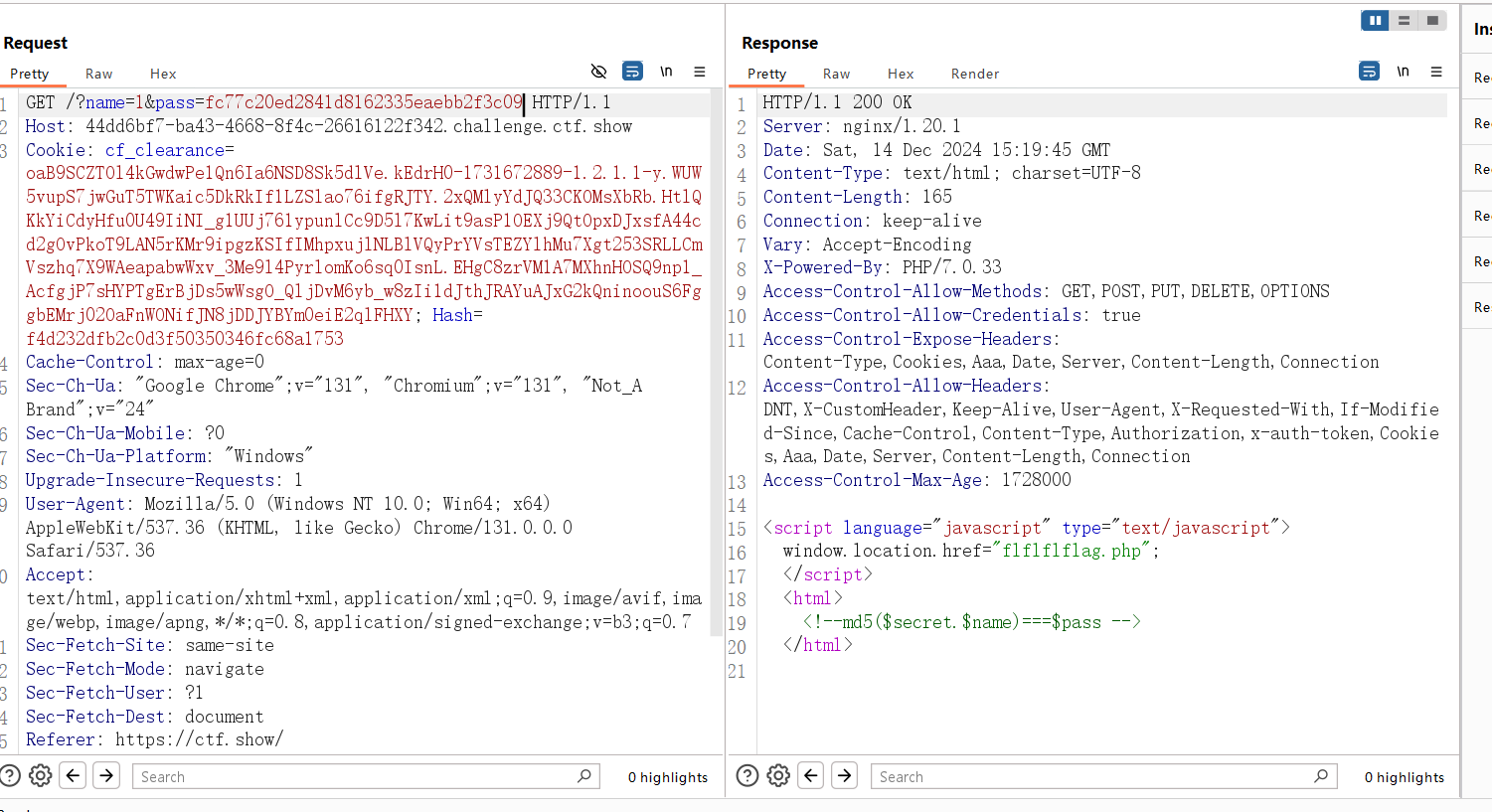Switch Response view to Raw tab
The width and height of the screenshot is (1492, 812).
(836, 74)
